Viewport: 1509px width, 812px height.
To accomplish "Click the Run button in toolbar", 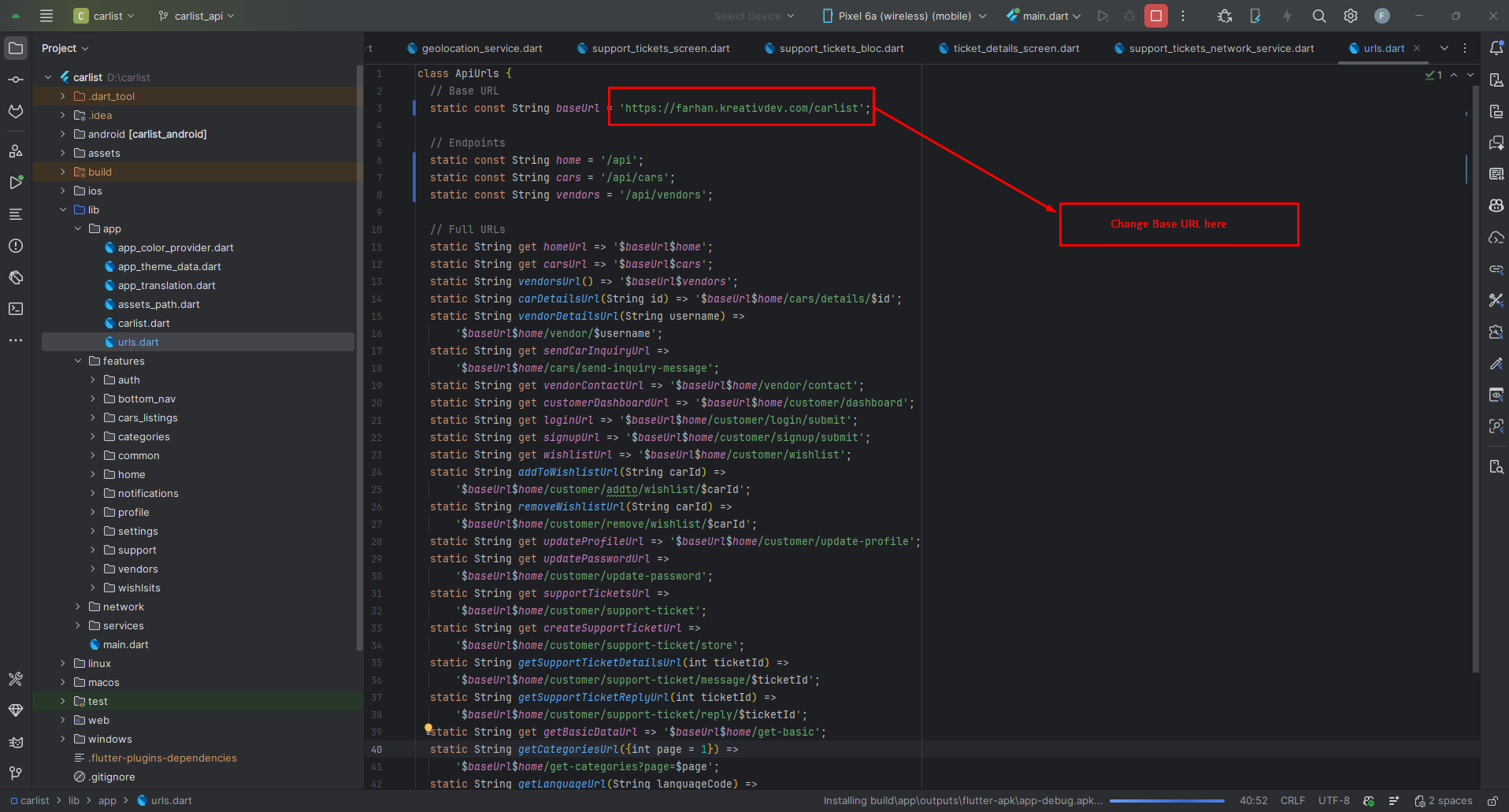I will (x=1103, y=16).
